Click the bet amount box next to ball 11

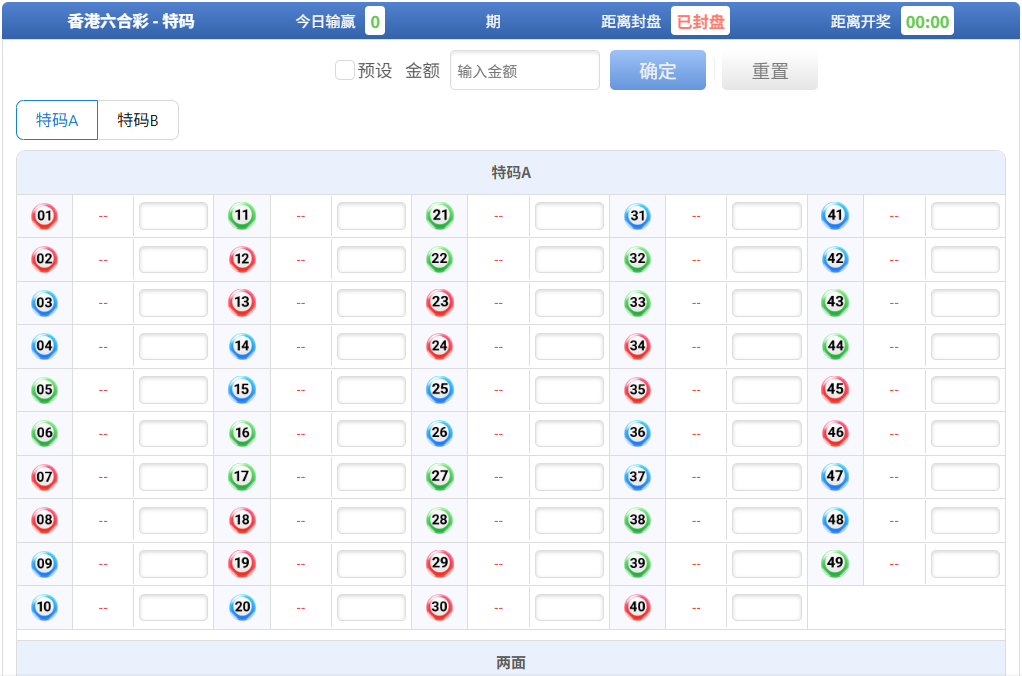(372, 215)
